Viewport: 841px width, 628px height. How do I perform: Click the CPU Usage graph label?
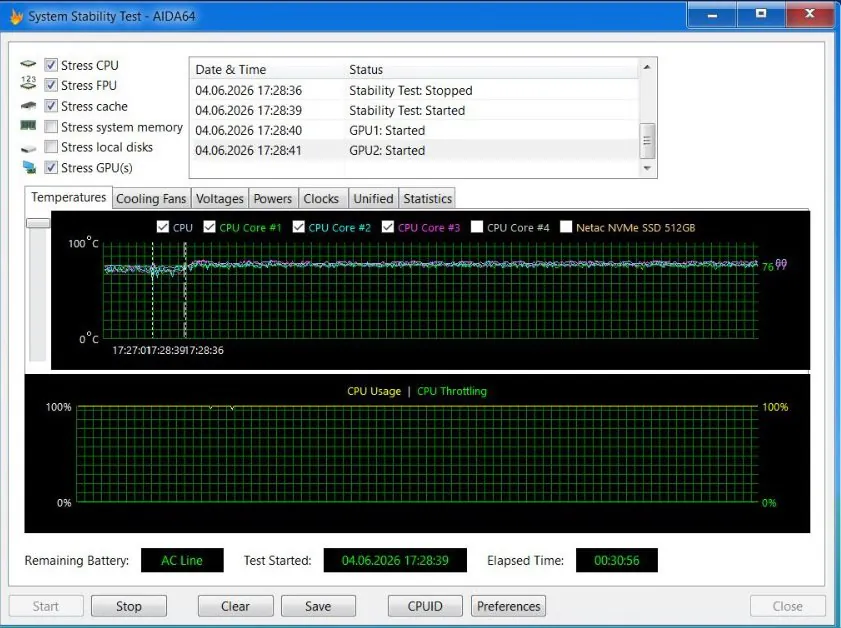coord(374,391)
